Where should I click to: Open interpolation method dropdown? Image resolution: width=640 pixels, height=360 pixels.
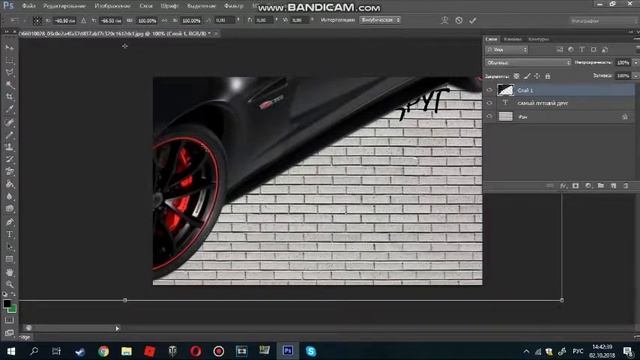point(380,20)
